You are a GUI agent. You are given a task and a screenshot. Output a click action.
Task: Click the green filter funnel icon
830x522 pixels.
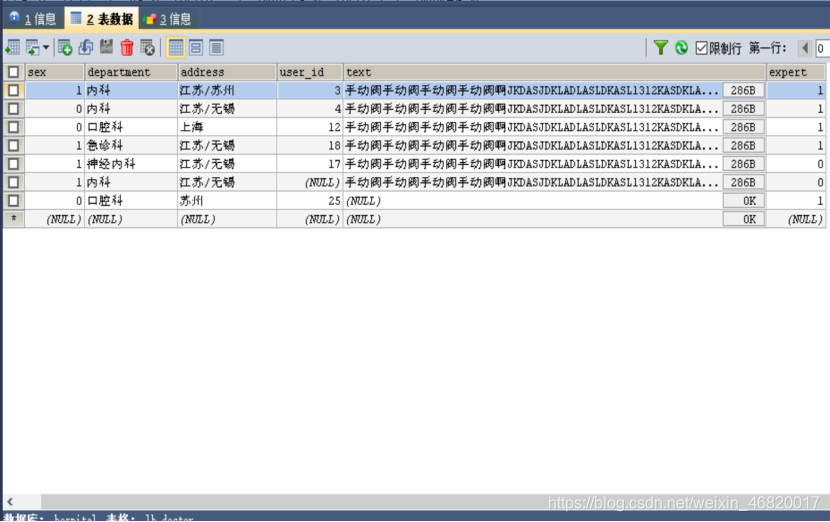pyautogui.click(x=660, y=48)
